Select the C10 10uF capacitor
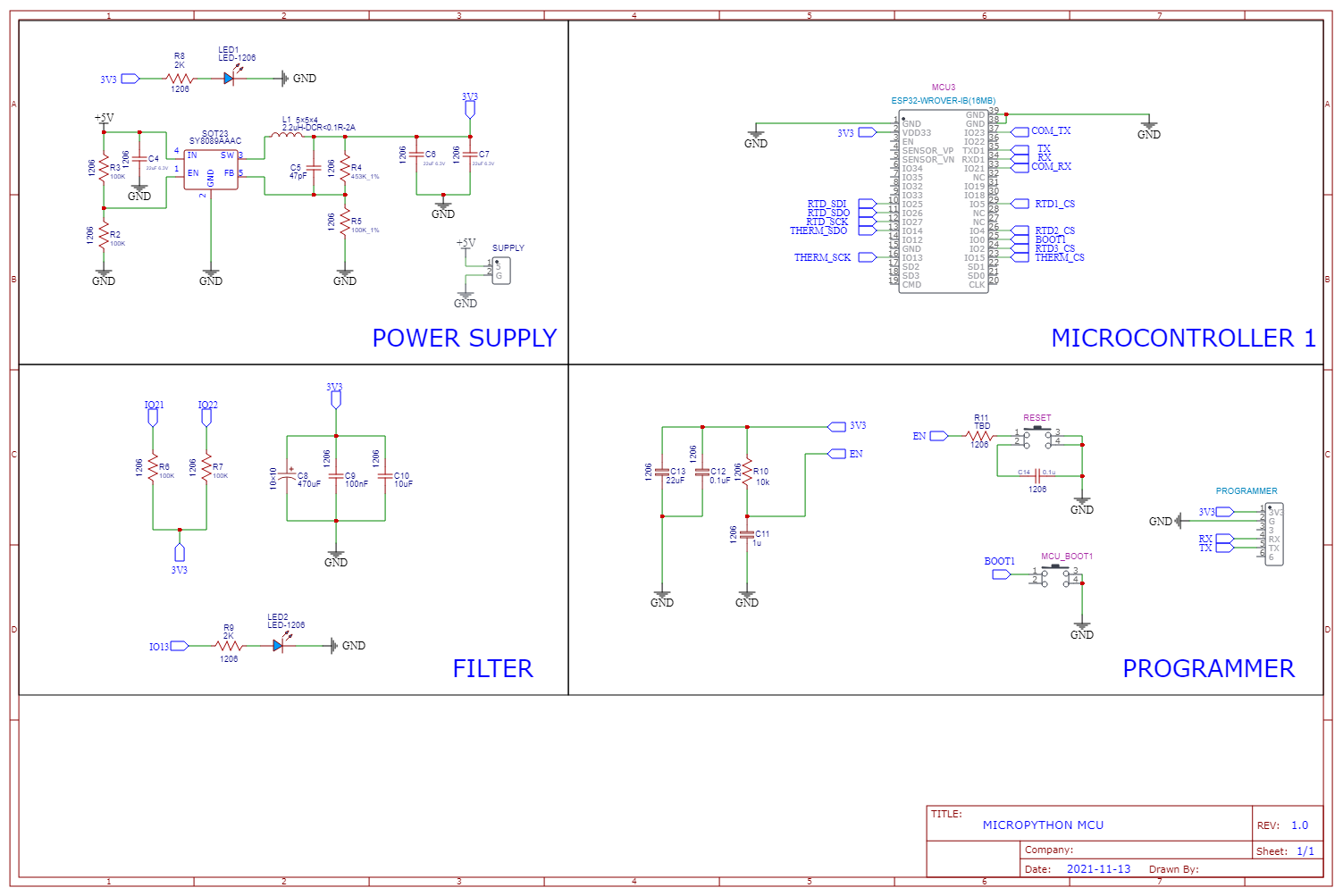The height and width of the screenshot is (896, 1343). [385, 476]
